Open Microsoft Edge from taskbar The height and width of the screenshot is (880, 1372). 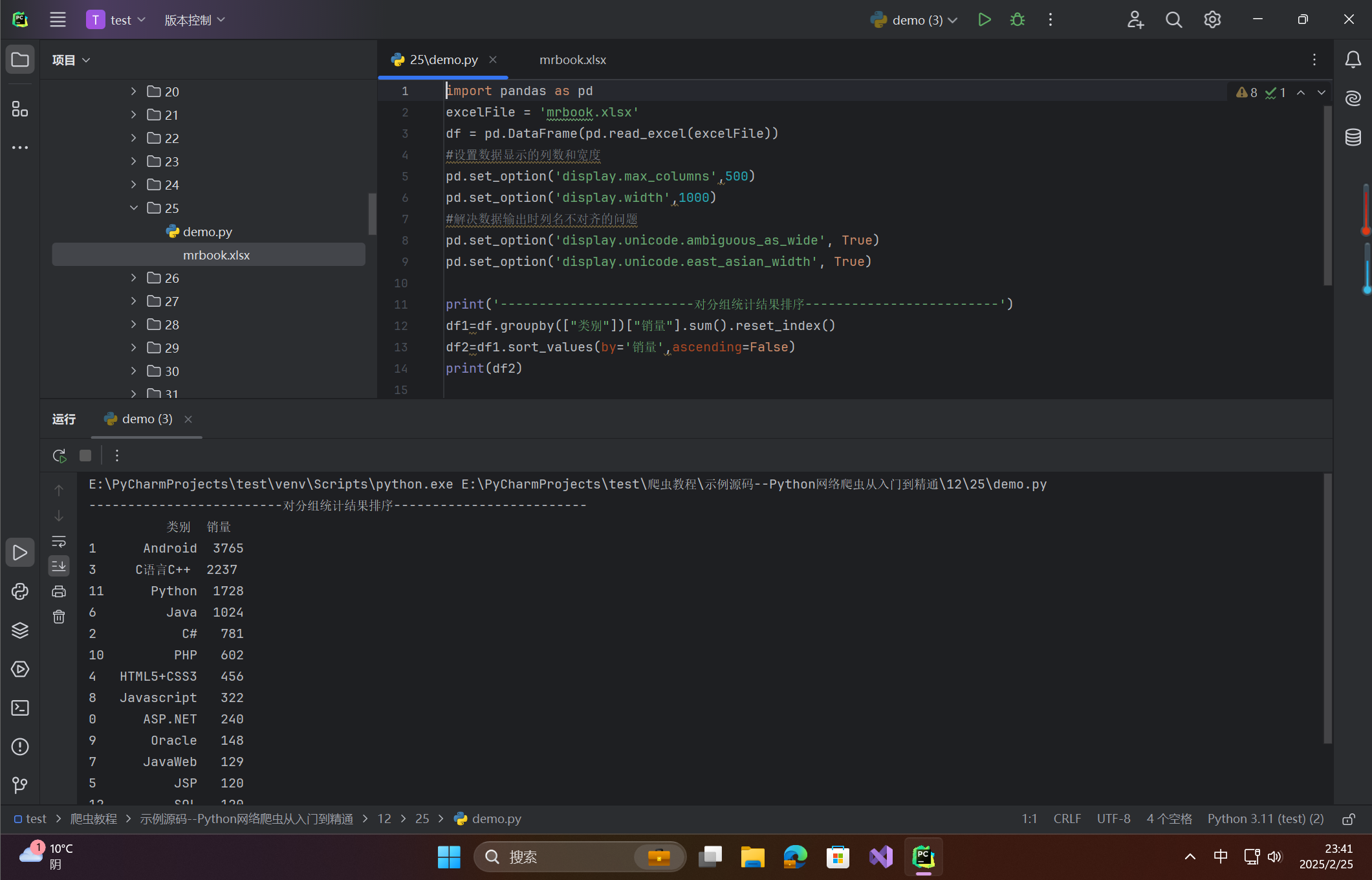click(x=795, y=857)
